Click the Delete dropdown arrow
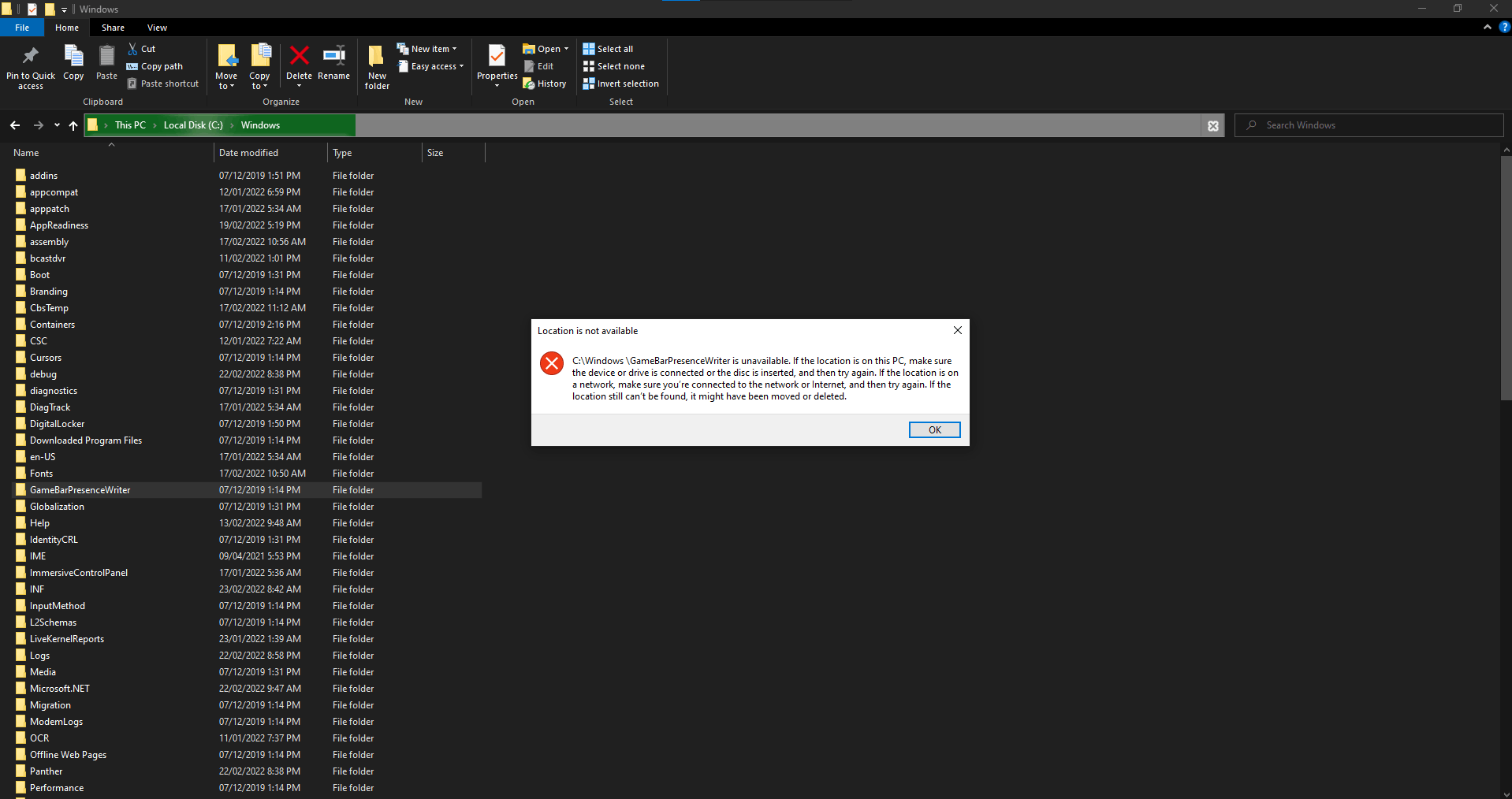 point(299,86)
